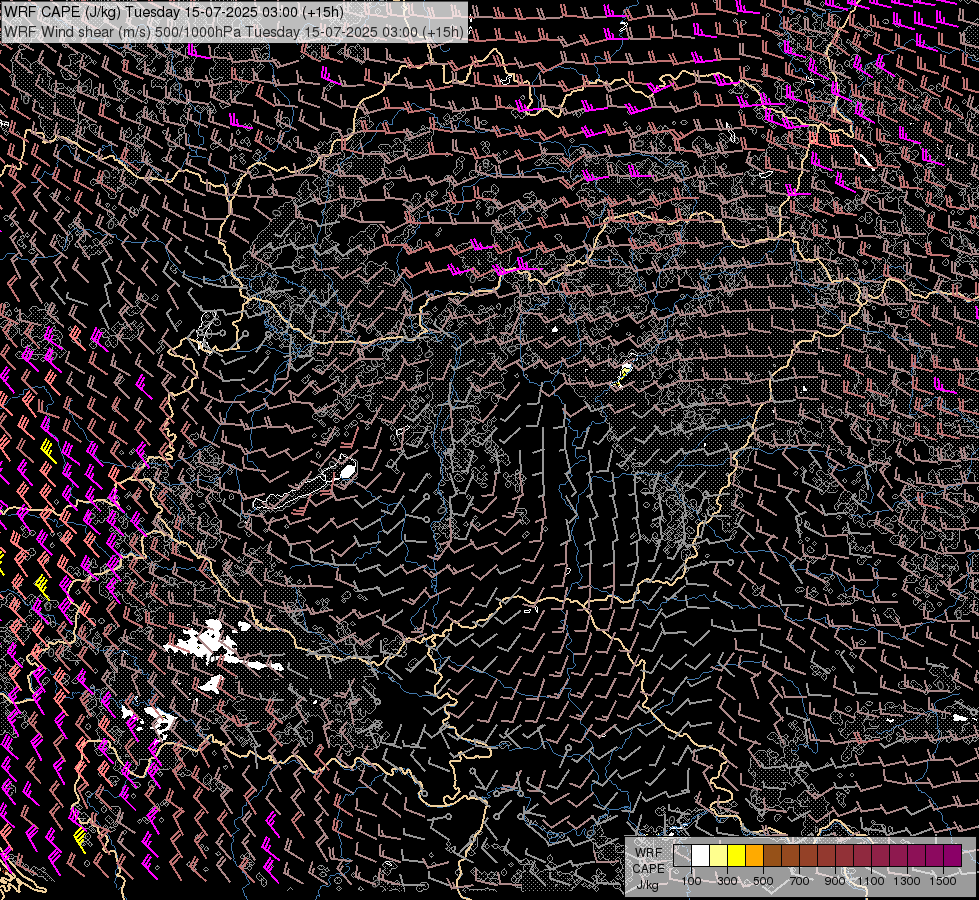Image resolution: width=979 pixels, height=900 pixels.
Task: Select the pale yellow CAPE legend swatch
Action: coord(719,855)
